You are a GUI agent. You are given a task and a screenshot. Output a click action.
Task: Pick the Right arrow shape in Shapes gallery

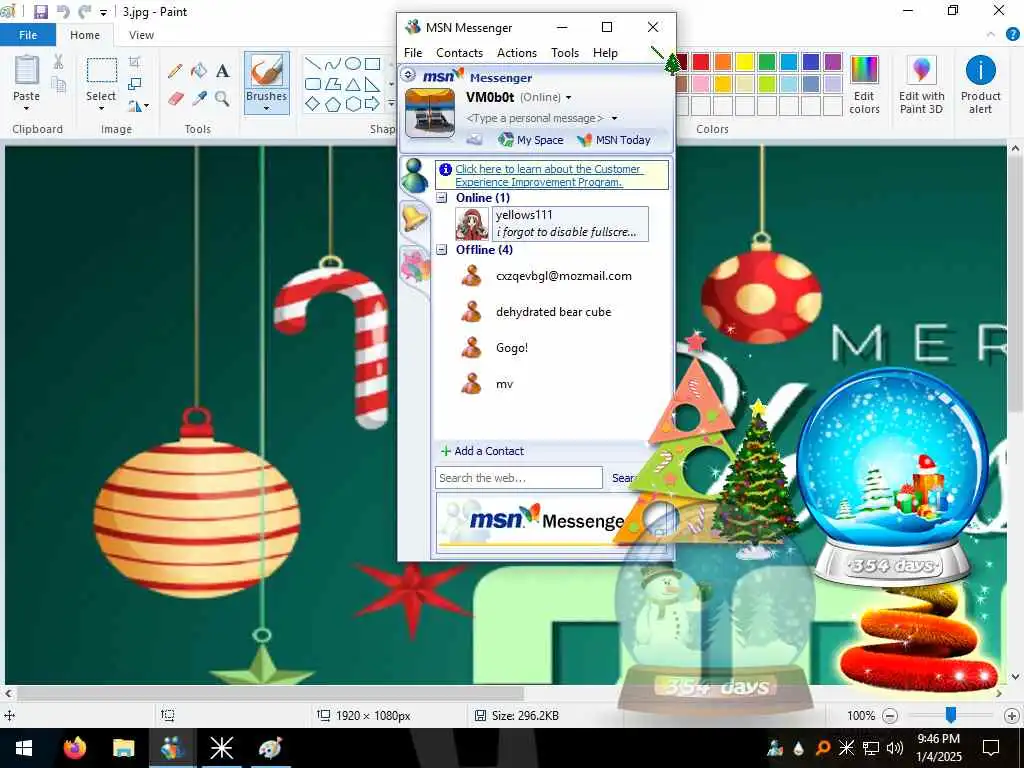[372, 103]
